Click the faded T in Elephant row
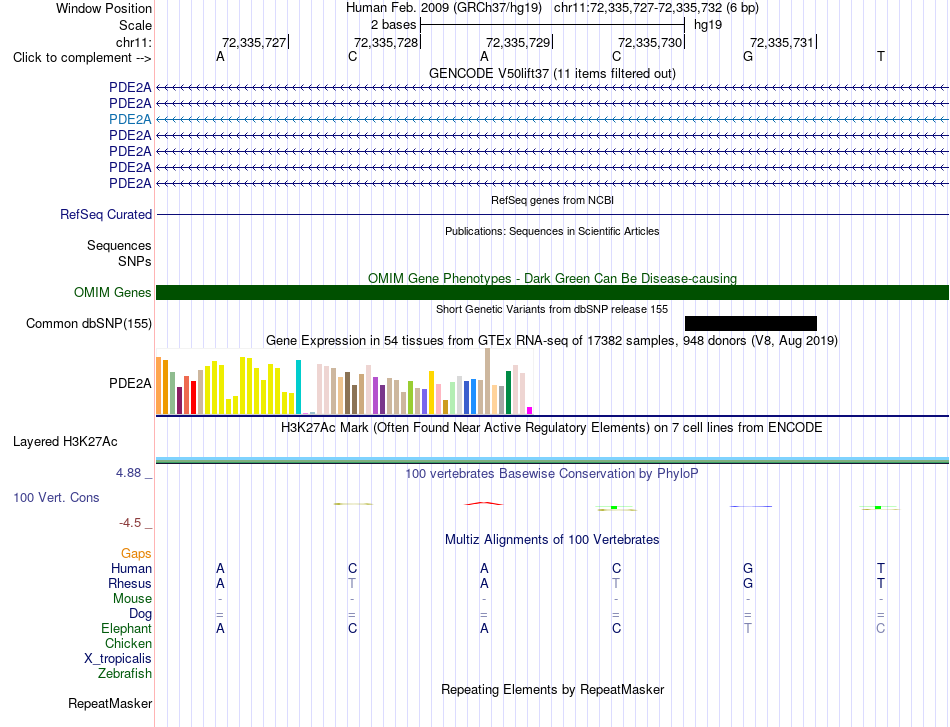950x727 pixels. pos(748,628)
